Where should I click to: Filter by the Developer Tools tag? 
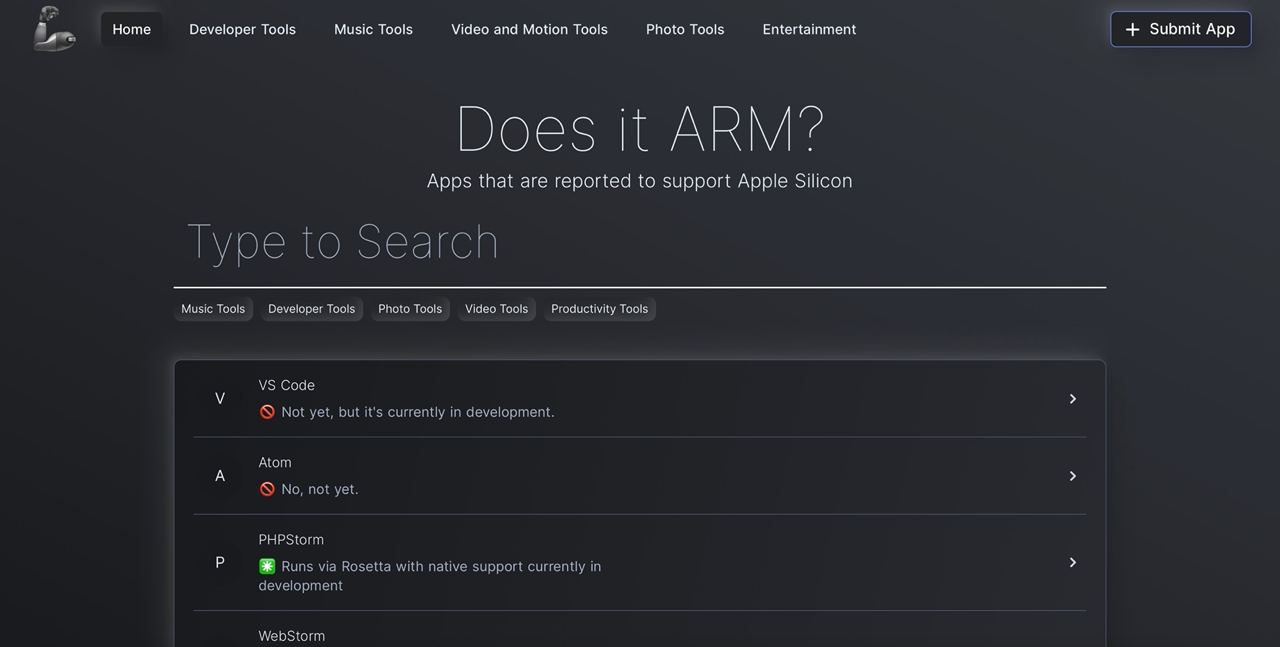pyautogui.click(x=312, y=309)
